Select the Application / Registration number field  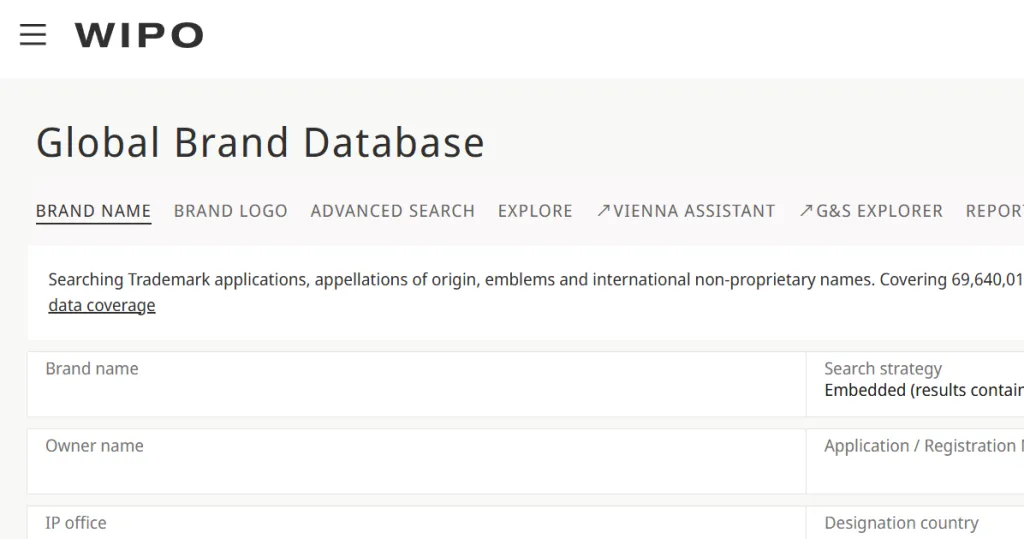coord(915,462)
